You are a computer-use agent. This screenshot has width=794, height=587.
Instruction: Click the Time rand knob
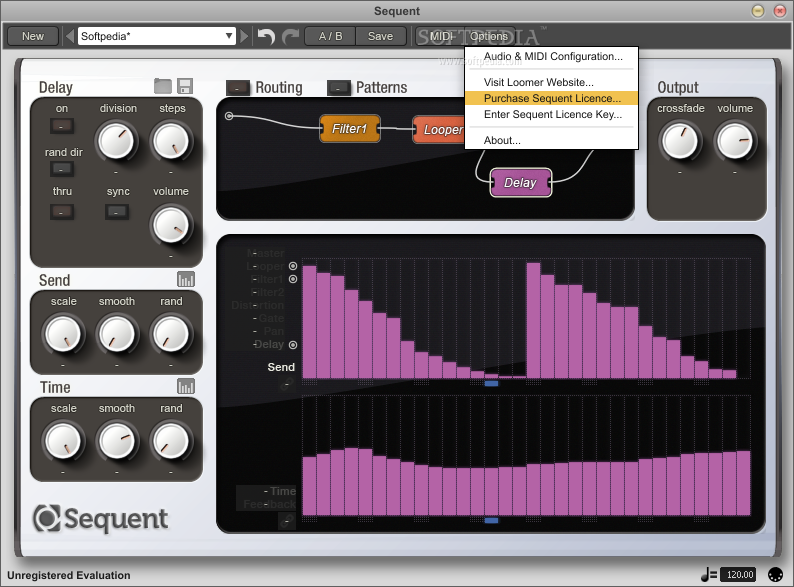(x=171, y=441)
